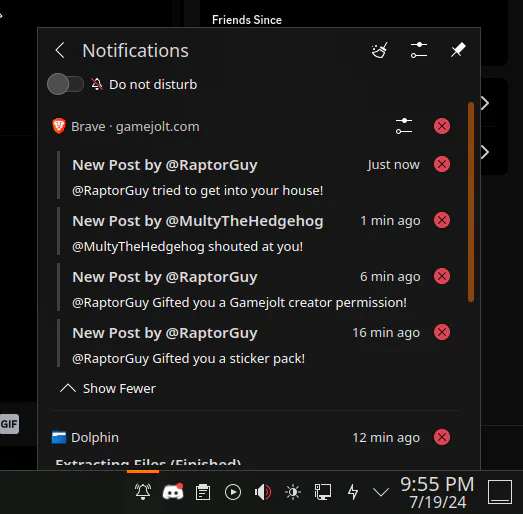523x514 pixels.
Task: Collapse the list with Show Fewer
Action: point(108,388)
